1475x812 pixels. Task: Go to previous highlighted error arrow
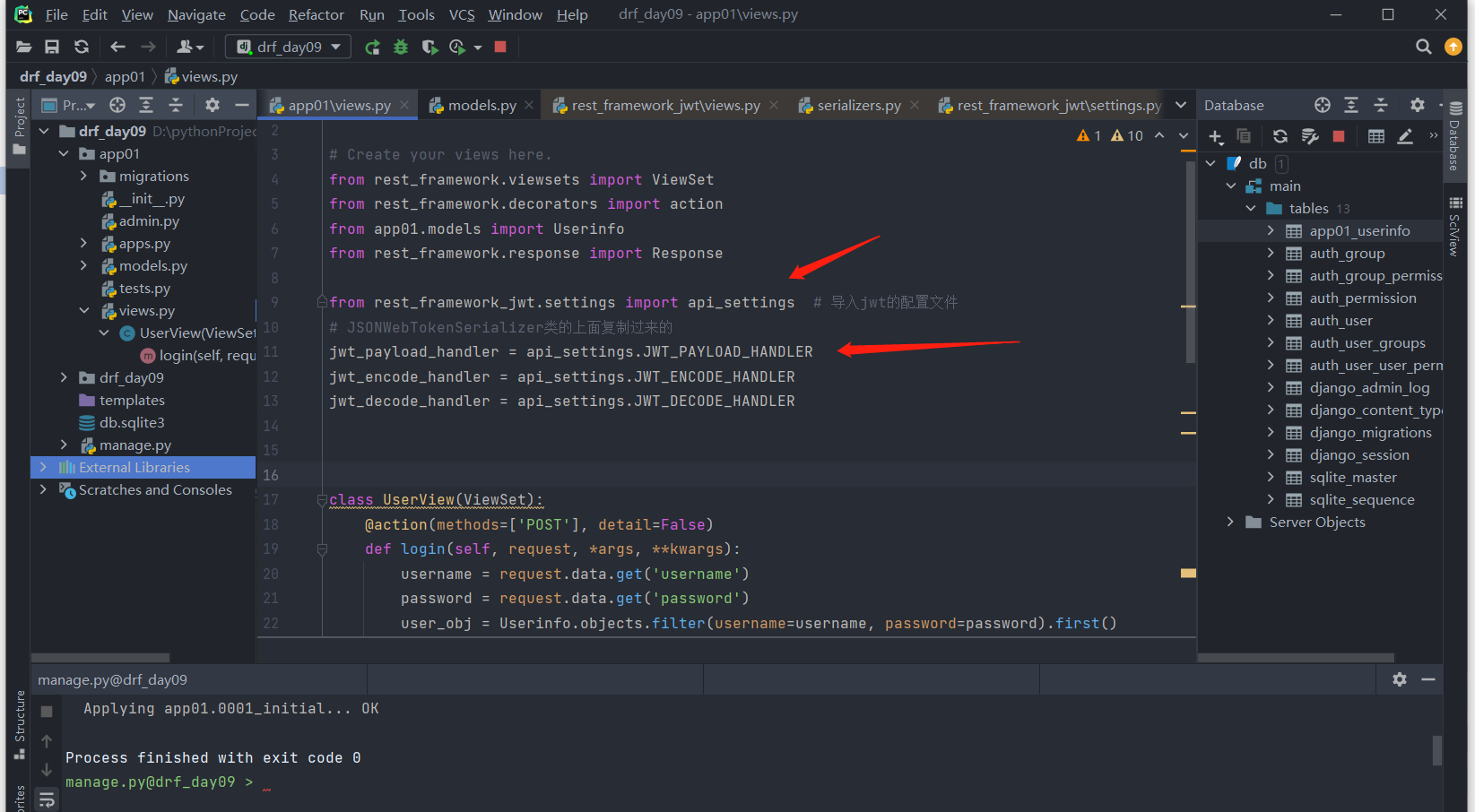tap(1159, 135)
